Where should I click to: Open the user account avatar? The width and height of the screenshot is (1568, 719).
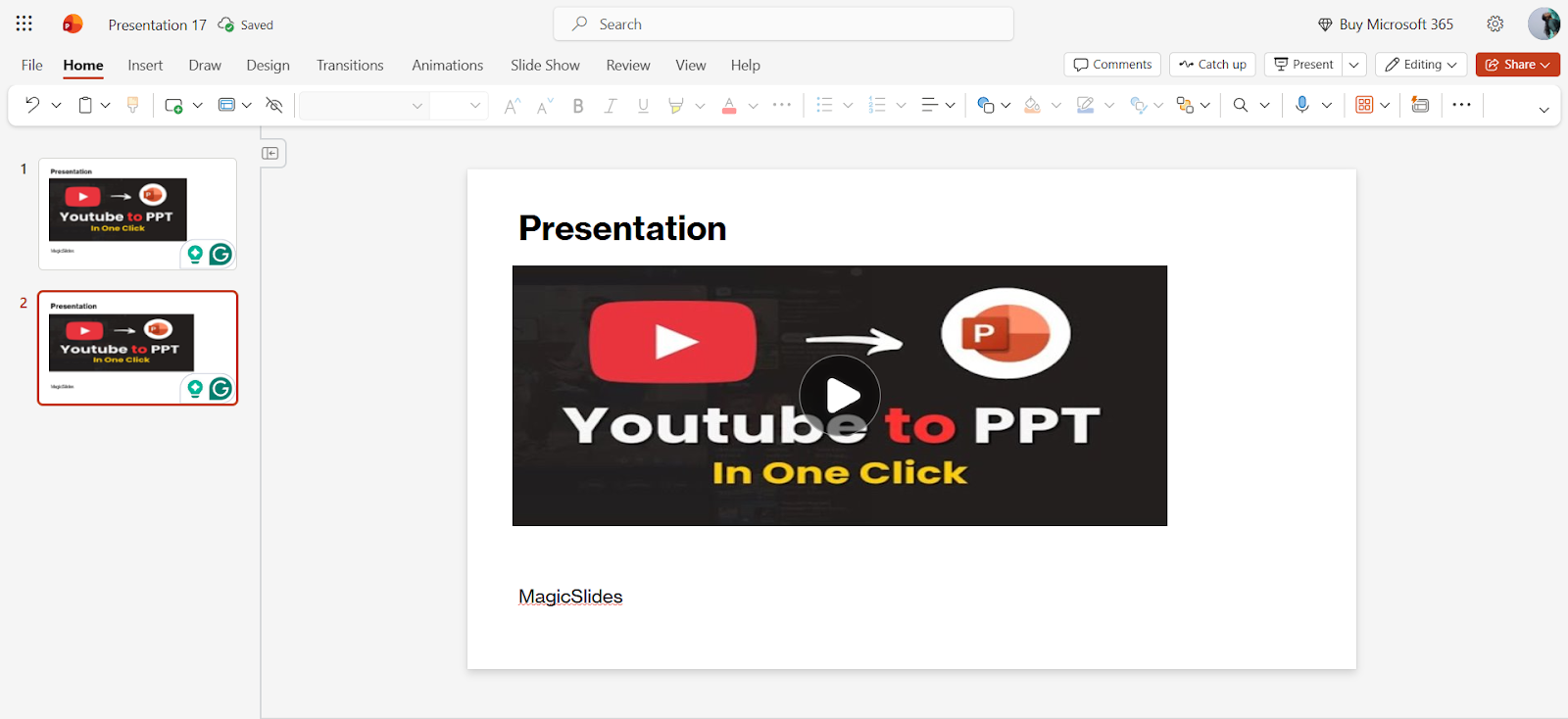(x=1543, y=24)
